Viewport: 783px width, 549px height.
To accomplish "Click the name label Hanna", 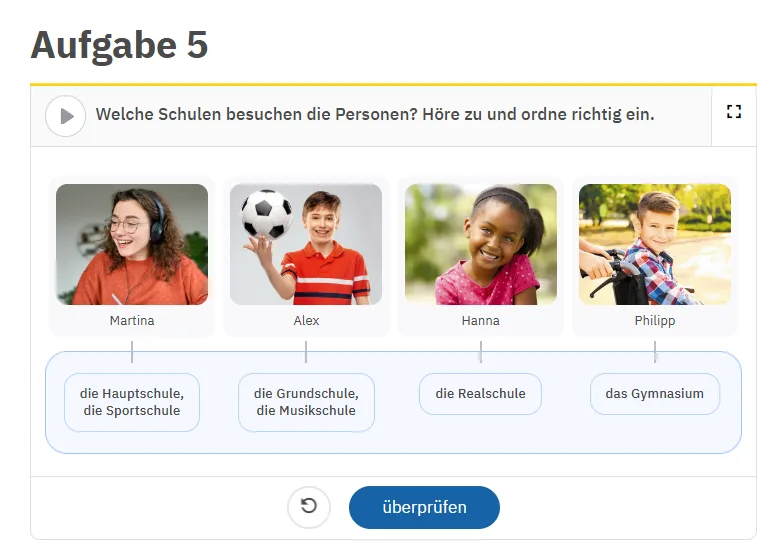I will pos(481,321).
